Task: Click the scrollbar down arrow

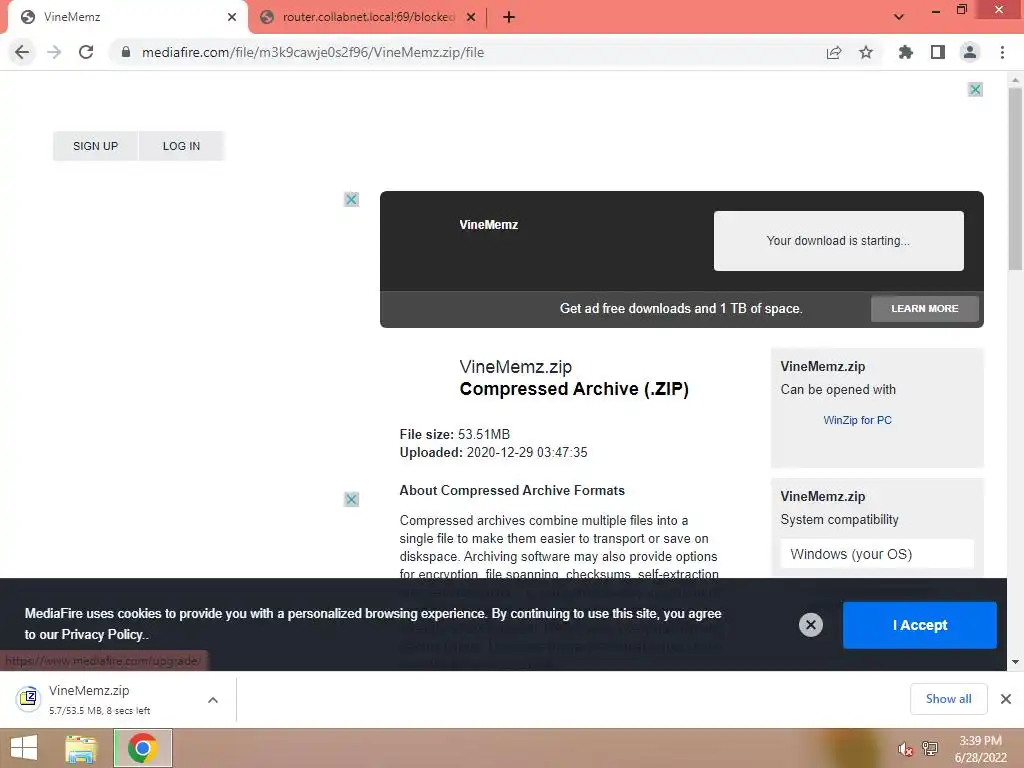Action: point(1016,662)
